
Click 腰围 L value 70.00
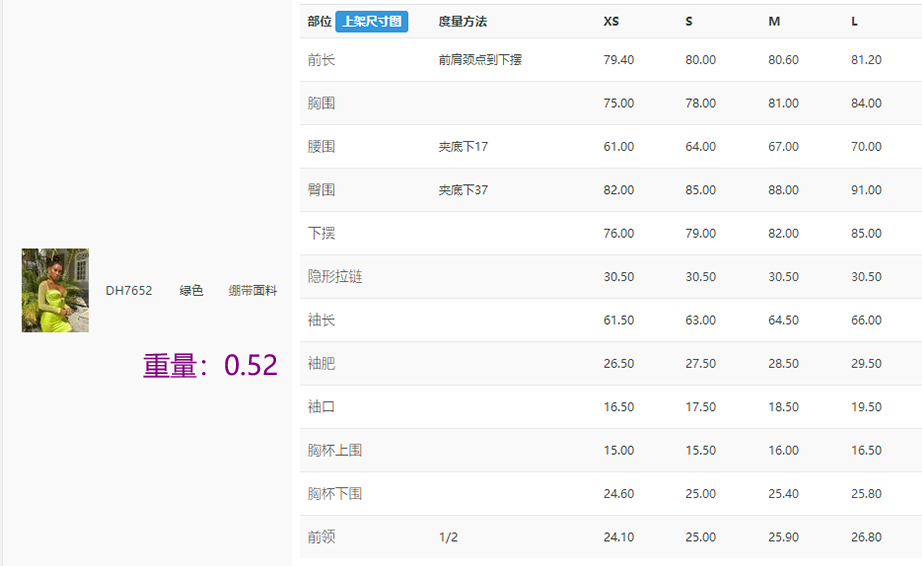pyautogui.click(x=866, y=147)
